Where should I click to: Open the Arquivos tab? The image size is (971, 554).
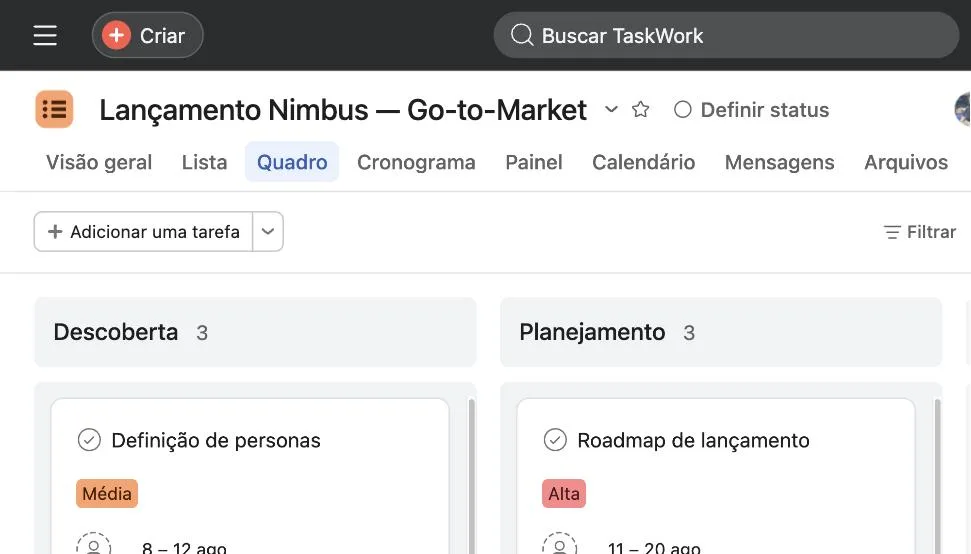click(x=906, y=162)
